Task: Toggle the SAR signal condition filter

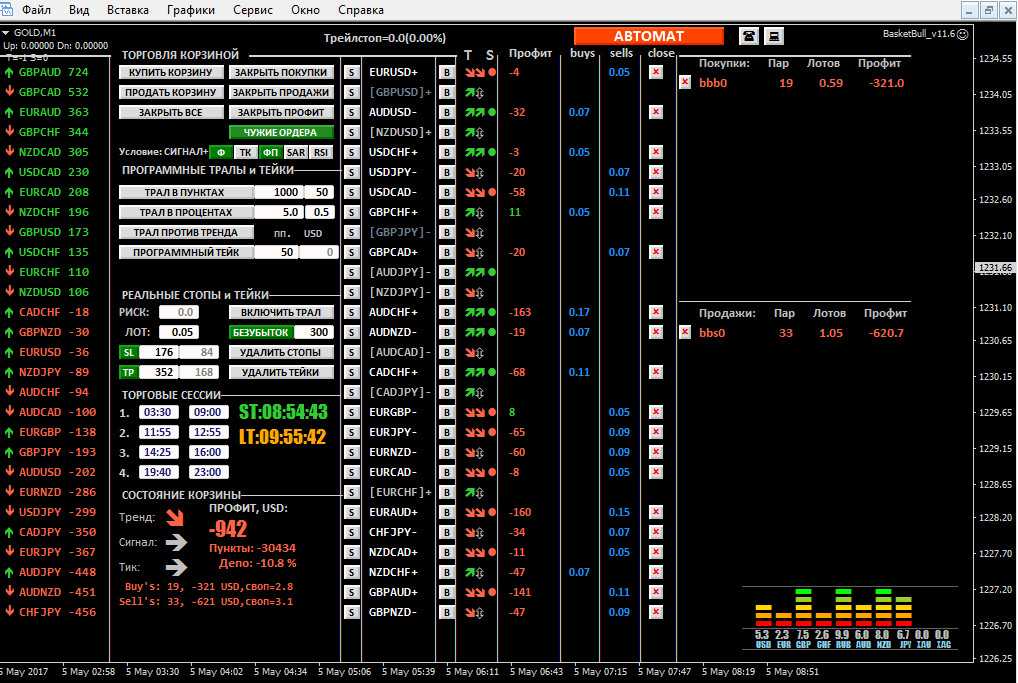Action: pos(296,152)
